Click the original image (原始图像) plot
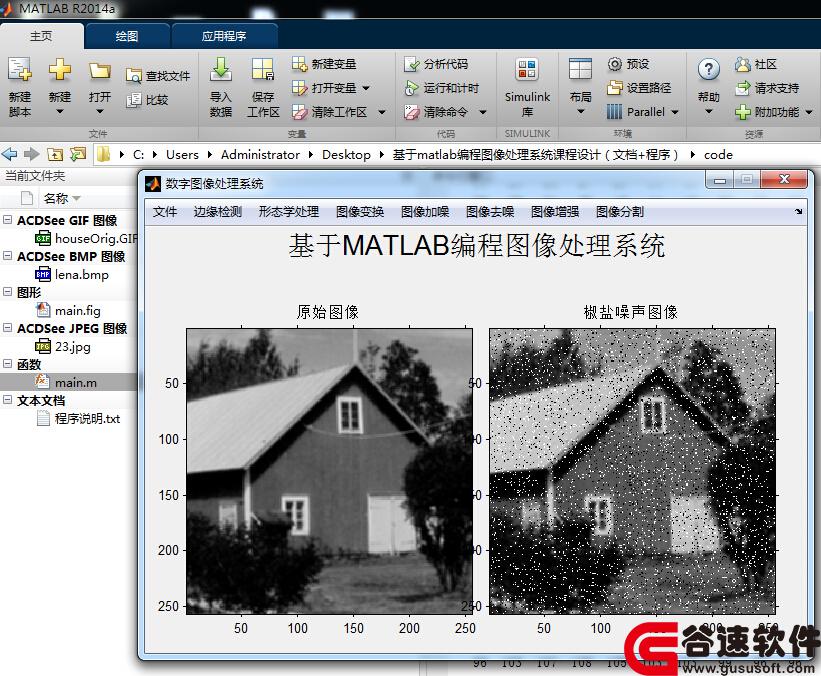The height and width of the screenshot is (676, 821). coord(329,471)
